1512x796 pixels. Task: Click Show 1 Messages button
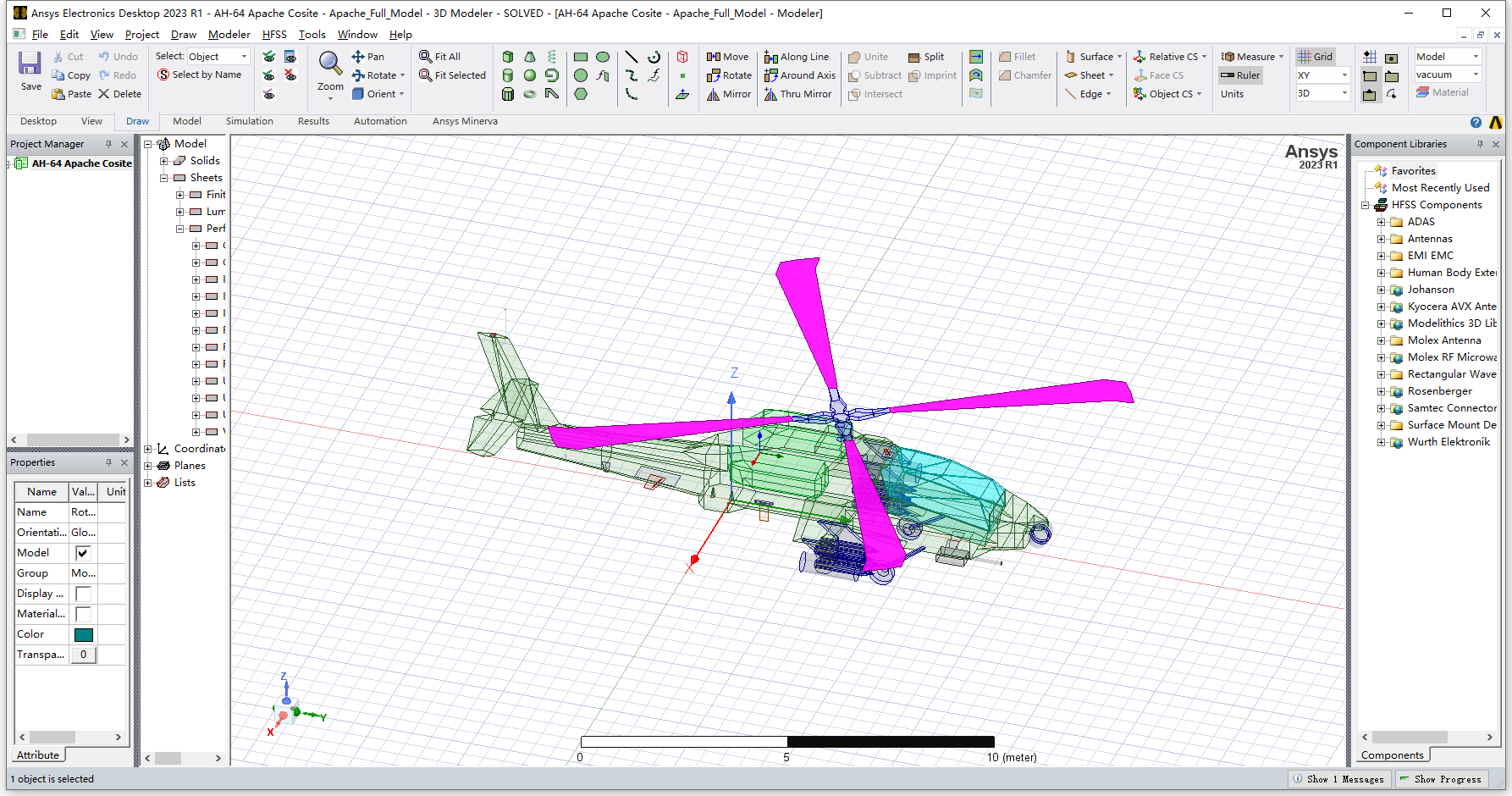(x=1338, y=779)
